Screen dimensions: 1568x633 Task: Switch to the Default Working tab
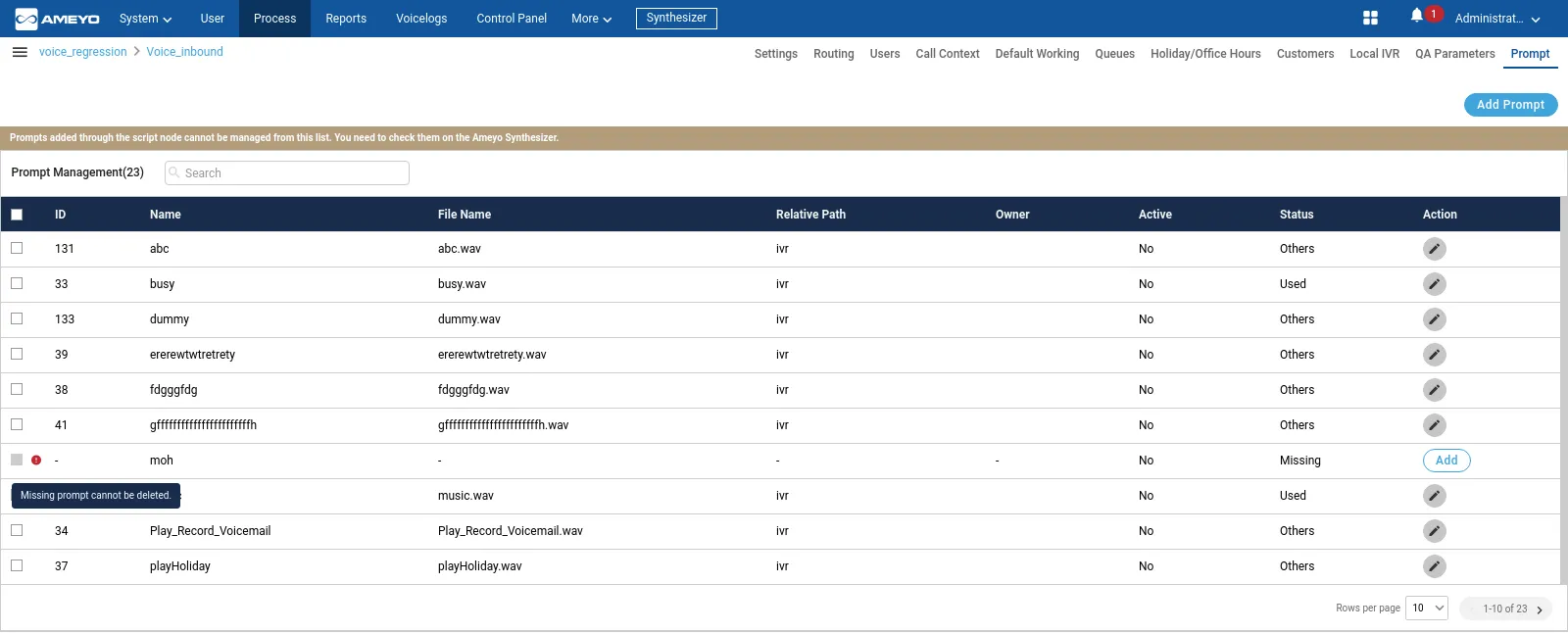coord(1037,54)
